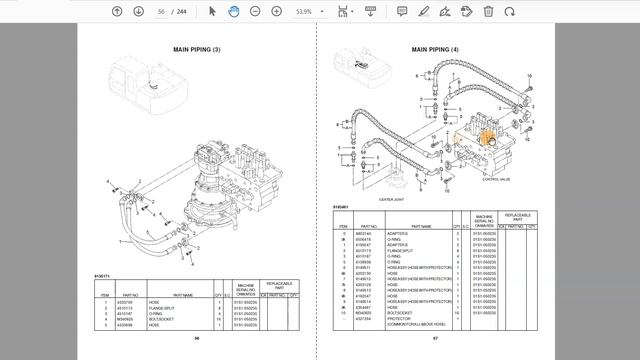Image resolution: width=640 pixels, height=360 pixels.
Task: Click the total page count 244
Action: pyautogui.click(x=182, y=12)
